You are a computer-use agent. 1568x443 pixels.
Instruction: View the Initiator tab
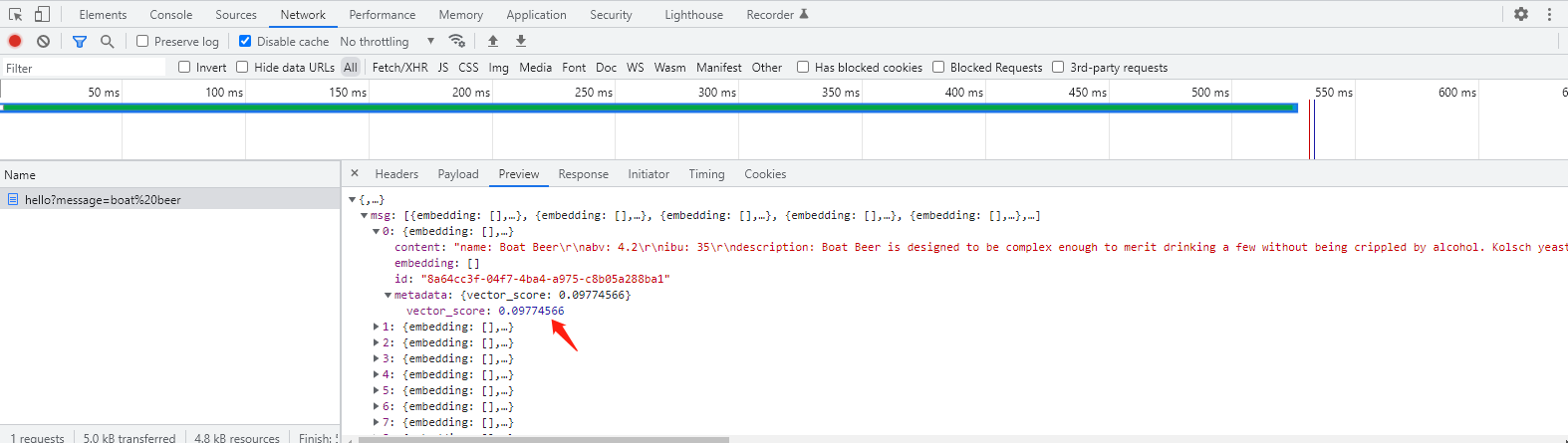coord(649,173)
